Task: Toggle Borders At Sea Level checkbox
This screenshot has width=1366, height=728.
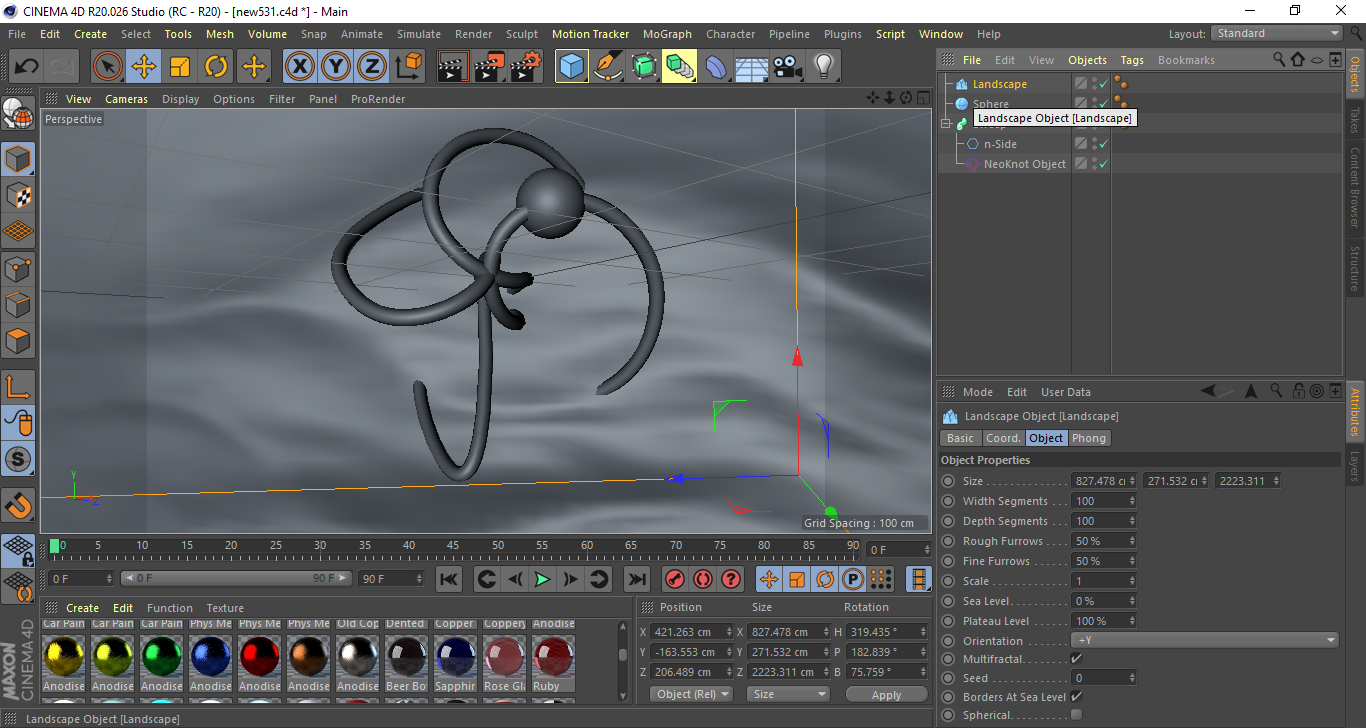Action: click(x=1076, y=697)
